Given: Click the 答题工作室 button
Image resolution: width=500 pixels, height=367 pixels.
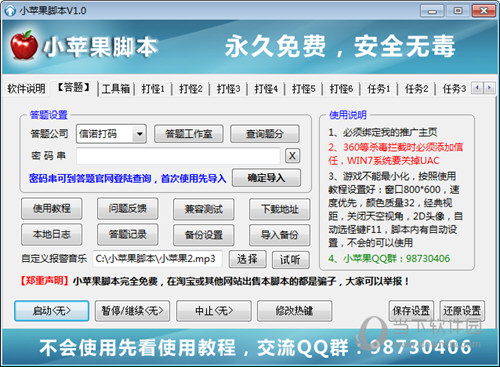Looking at the screenshot, I should click(x=189, y=134).
